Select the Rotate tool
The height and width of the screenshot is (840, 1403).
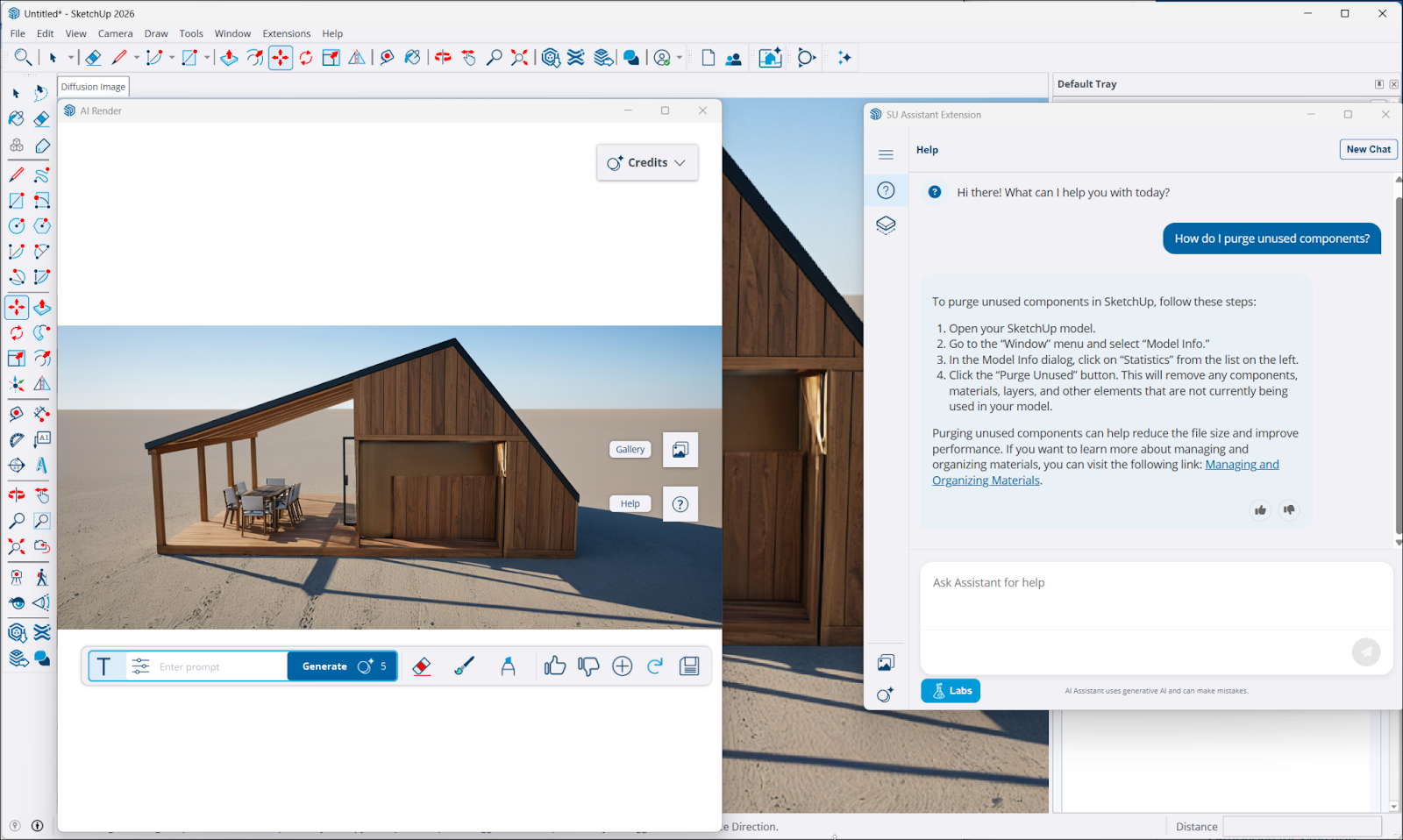coord(305,57)
